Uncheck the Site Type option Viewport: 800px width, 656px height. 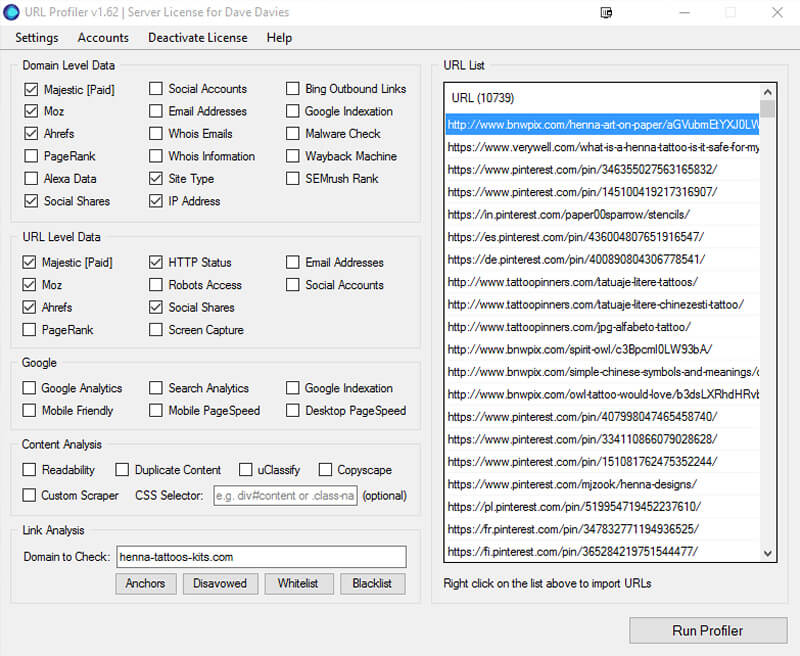(156, 178)
